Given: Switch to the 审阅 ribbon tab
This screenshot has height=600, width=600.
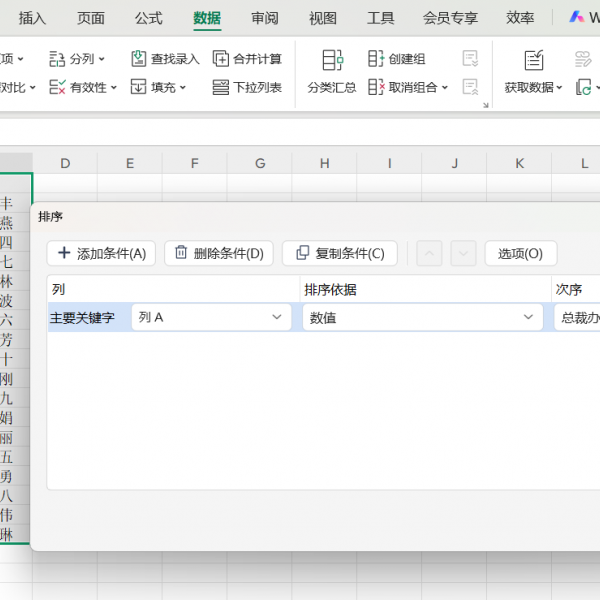Looking at the screenshot, I should 265,18.
